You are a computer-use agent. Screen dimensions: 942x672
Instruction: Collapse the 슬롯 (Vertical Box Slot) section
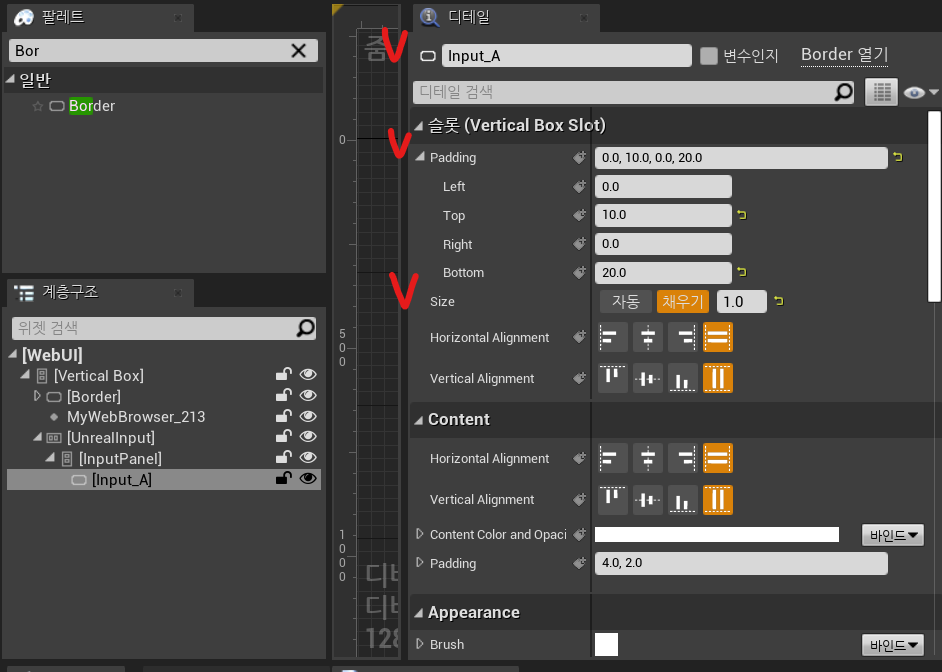tap(419, 126)
